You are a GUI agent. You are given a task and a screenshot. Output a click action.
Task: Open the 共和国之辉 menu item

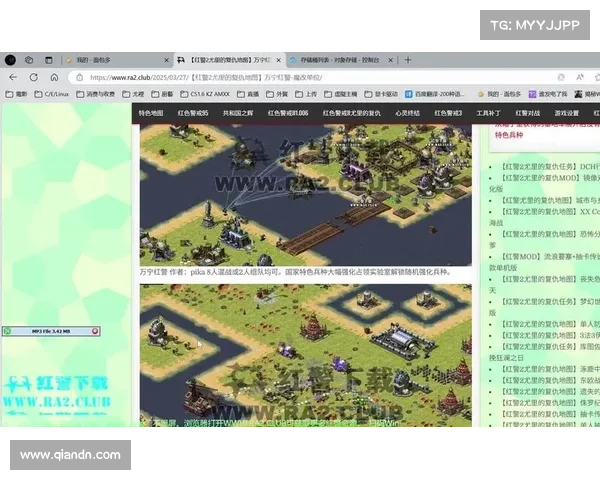[x=238, y=113]
